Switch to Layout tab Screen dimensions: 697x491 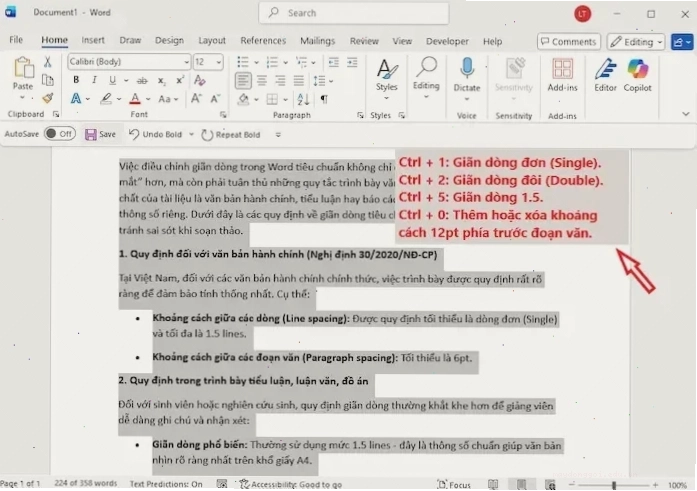212,40
